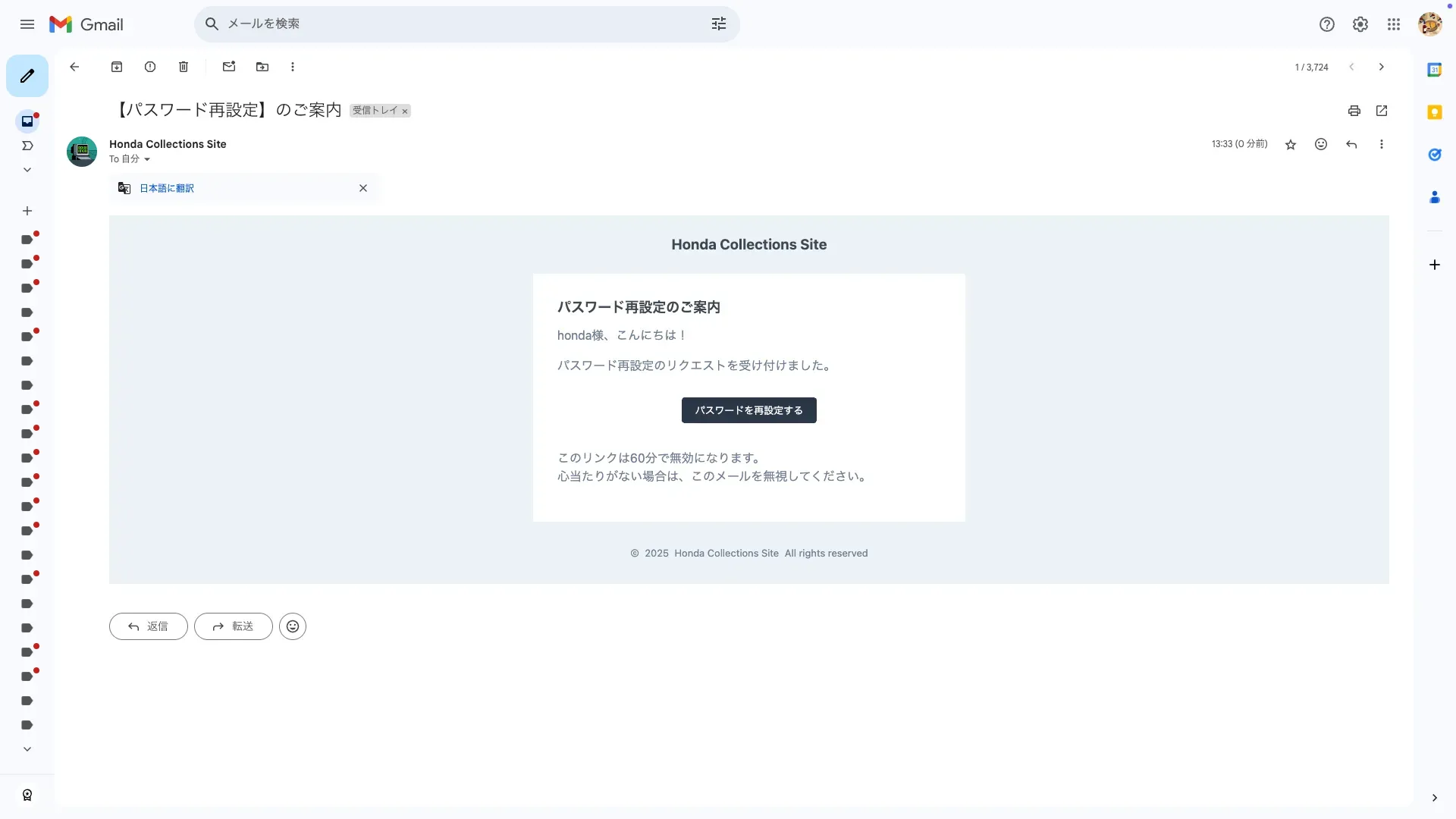The height and width of the screenshot is (819, 1456).
Task: Click the sender avatar image
Action: click(x=82, y=152)
